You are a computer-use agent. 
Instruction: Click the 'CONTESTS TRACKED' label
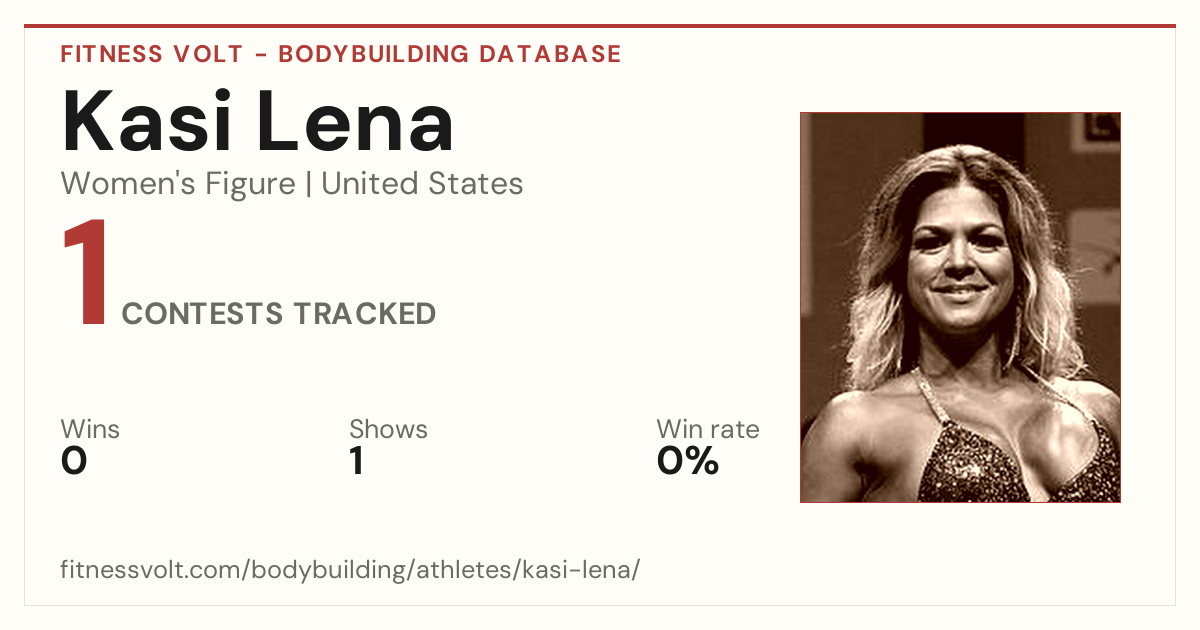click(279, 314)
